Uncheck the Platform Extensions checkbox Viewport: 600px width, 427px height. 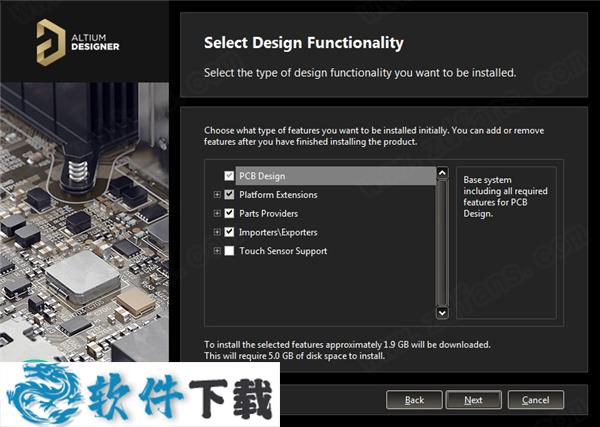coord(229,194)
